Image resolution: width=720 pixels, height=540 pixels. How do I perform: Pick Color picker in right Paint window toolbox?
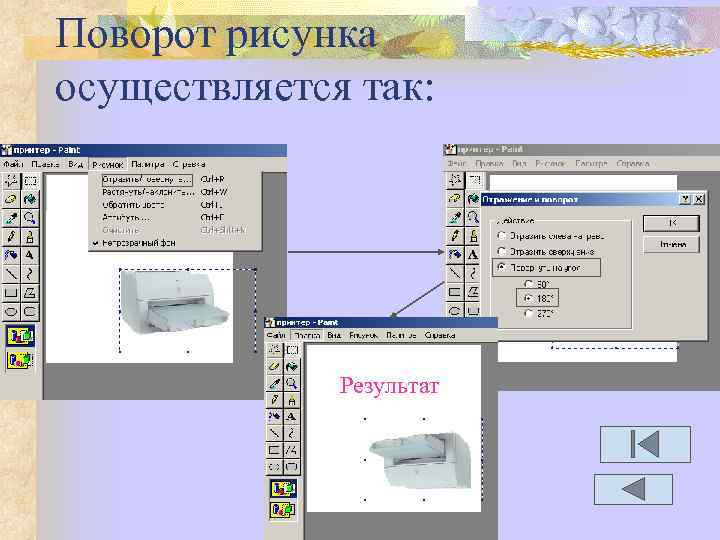click(x=455, y=217)
